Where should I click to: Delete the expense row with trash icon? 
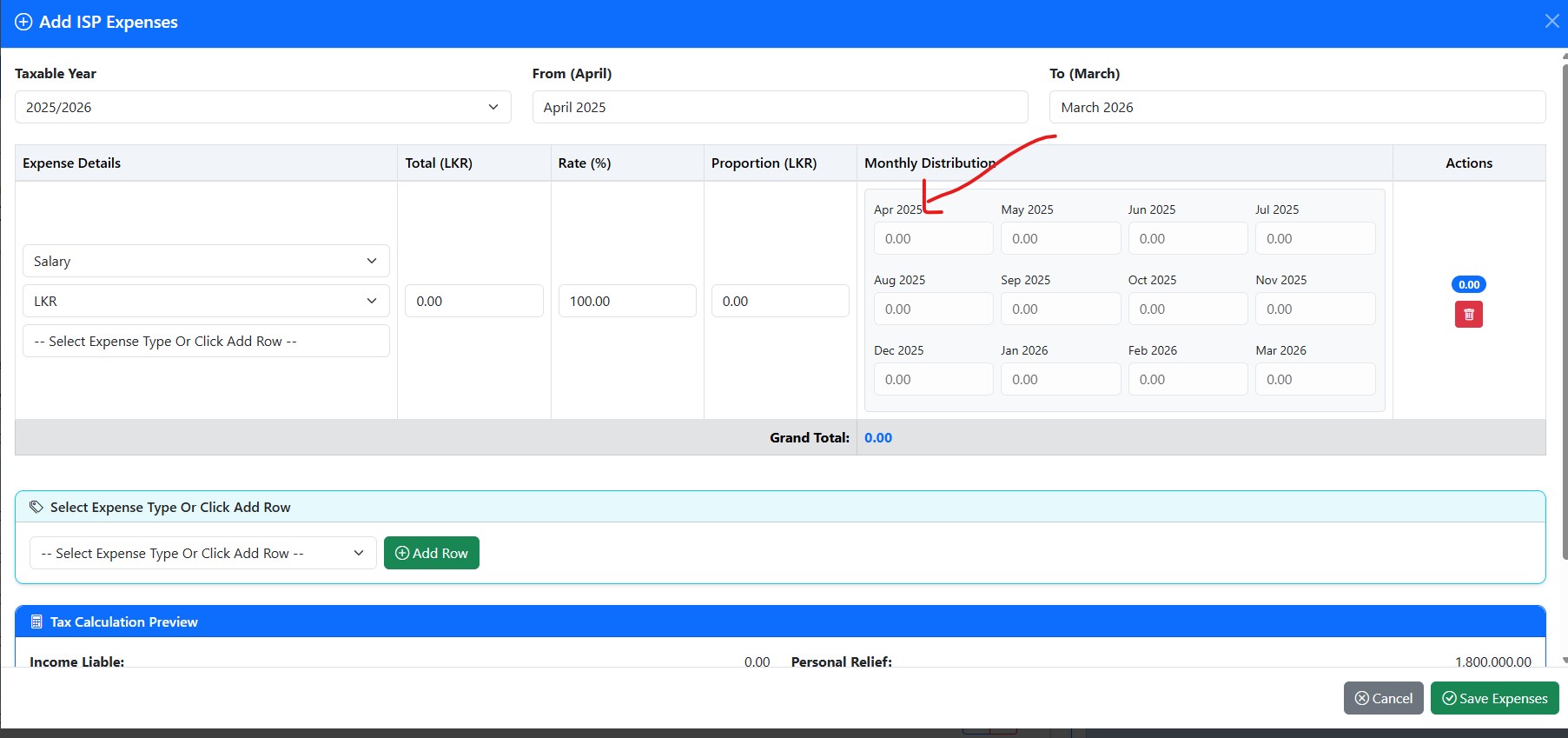coord(1468,315)
